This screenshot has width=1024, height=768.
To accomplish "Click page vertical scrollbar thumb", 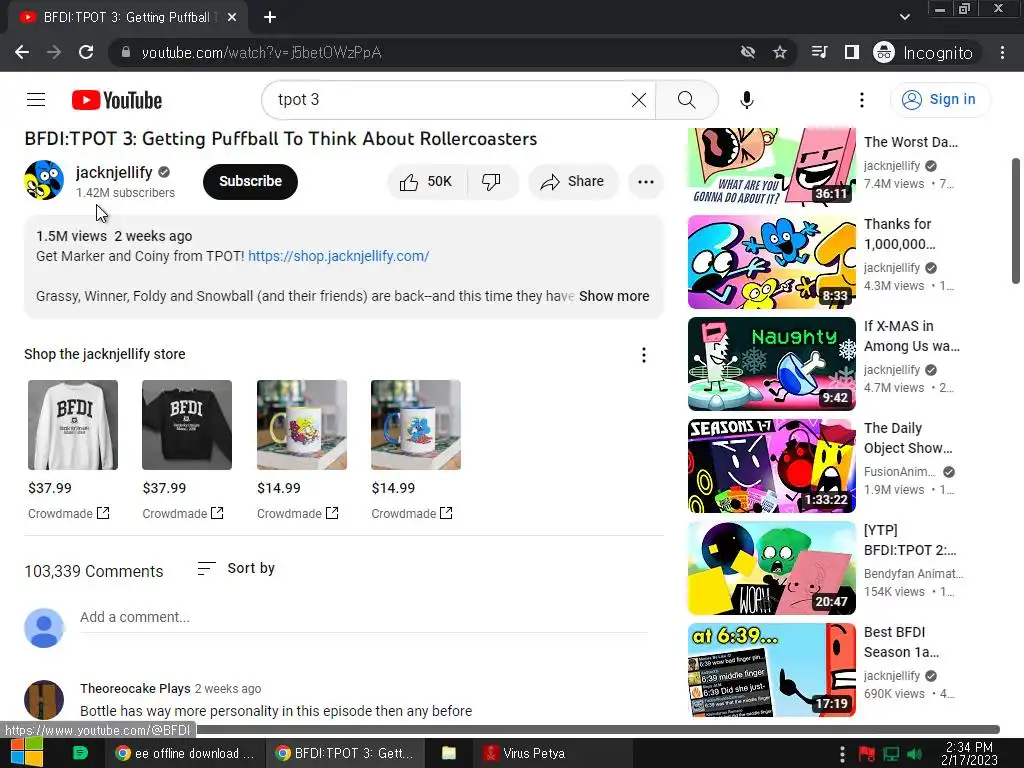I will [1016, 220].
